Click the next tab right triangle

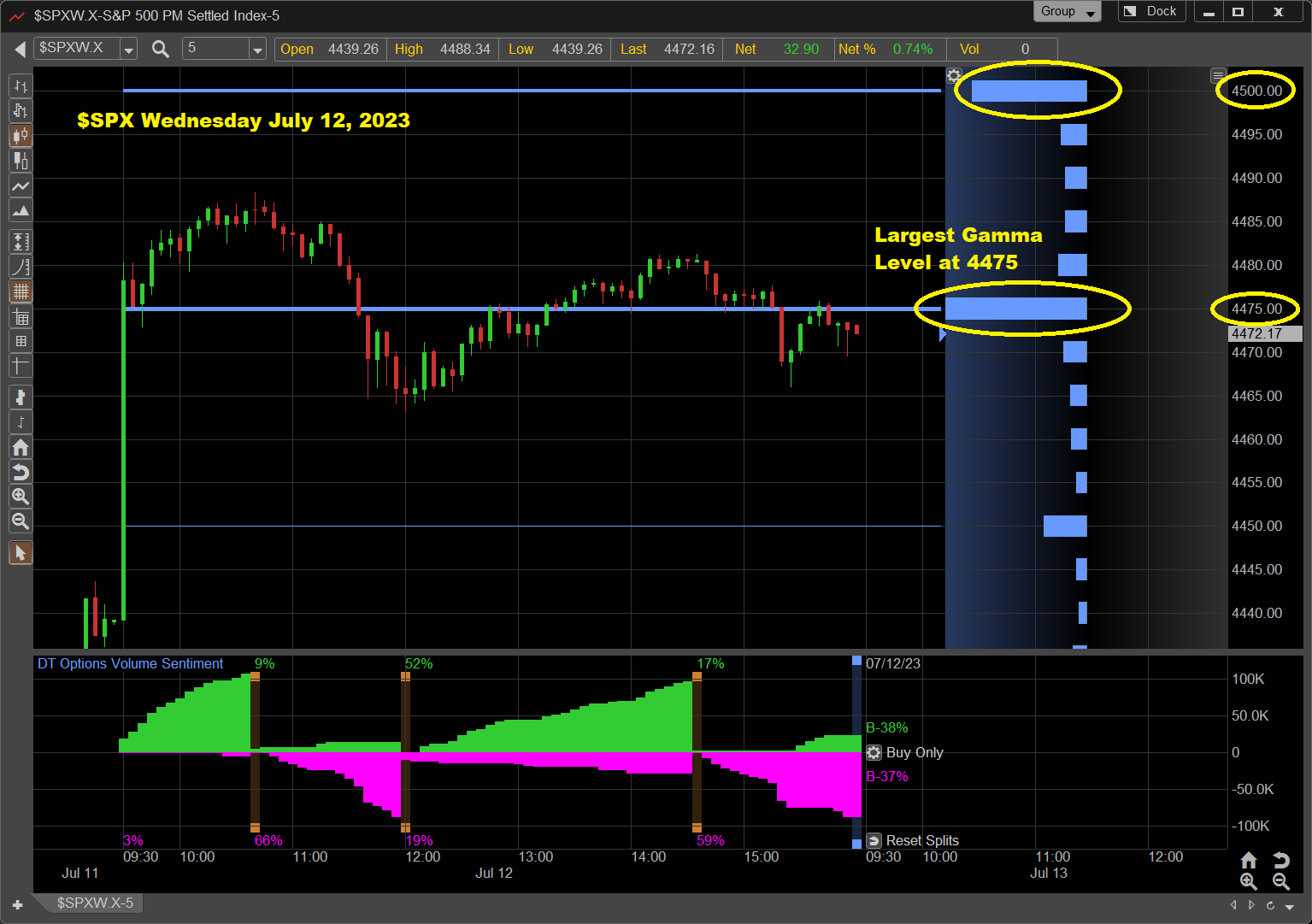pyautogui.click(x=1251, y=904)
